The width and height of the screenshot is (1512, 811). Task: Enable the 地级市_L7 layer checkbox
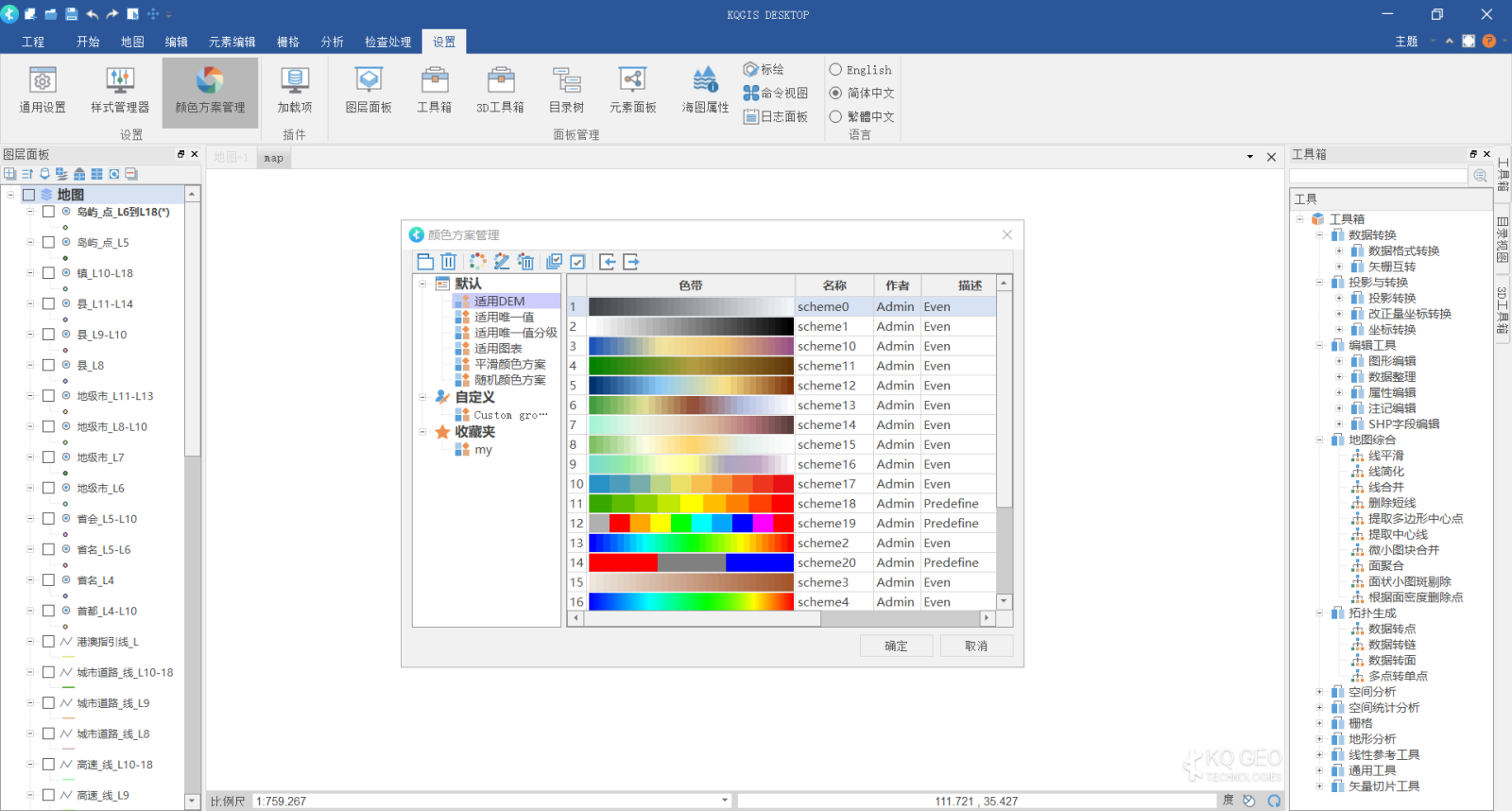48,457
